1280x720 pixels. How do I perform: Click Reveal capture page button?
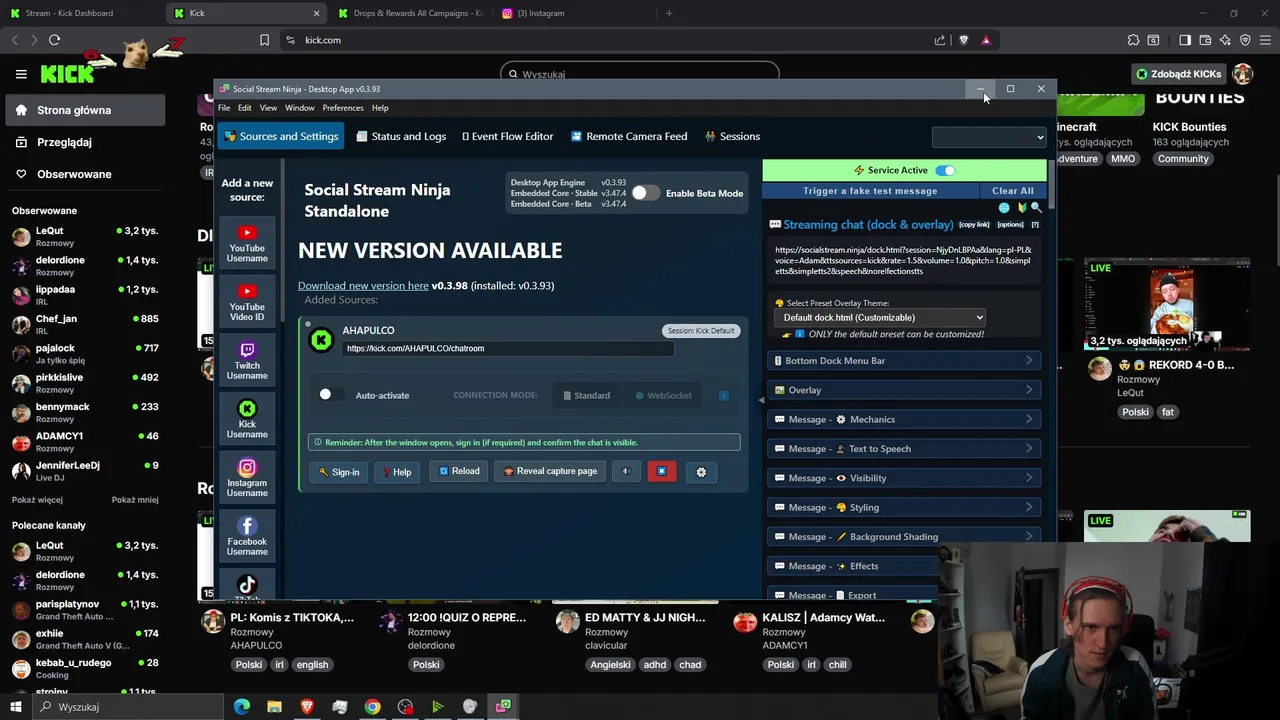pyautogui.click(x=550, y=471)
